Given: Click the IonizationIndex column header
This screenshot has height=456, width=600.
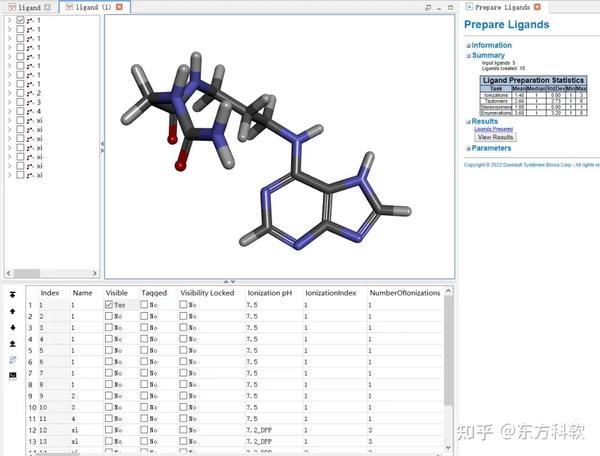Looking at the screenshot, I should [331, 293].
